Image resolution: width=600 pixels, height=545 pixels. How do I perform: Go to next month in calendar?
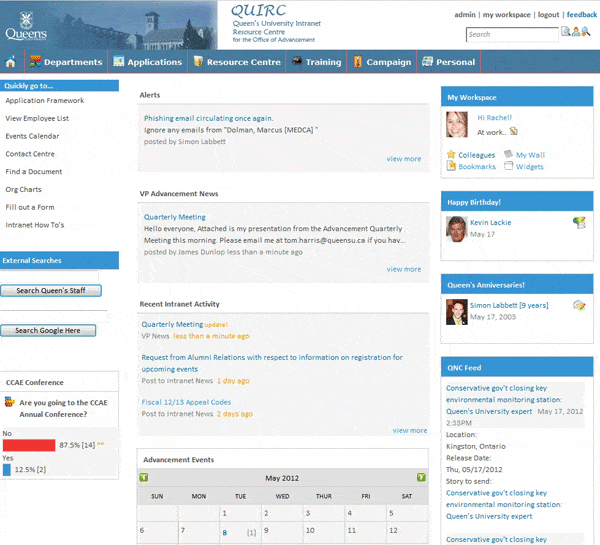tap(421, 477)
